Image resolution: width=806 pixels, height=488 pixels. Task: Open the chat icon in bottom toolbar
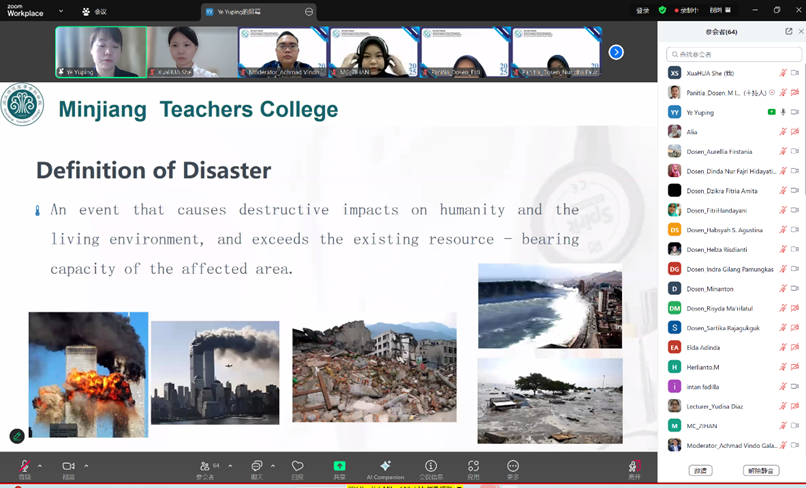coord(257,466)
